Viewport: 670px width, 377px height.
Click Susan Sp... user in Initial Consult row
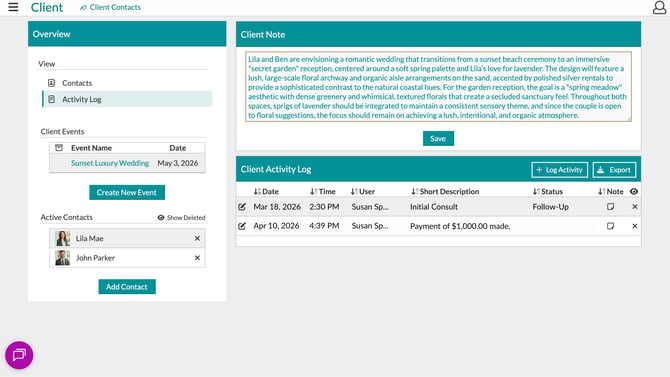[370, 206]
